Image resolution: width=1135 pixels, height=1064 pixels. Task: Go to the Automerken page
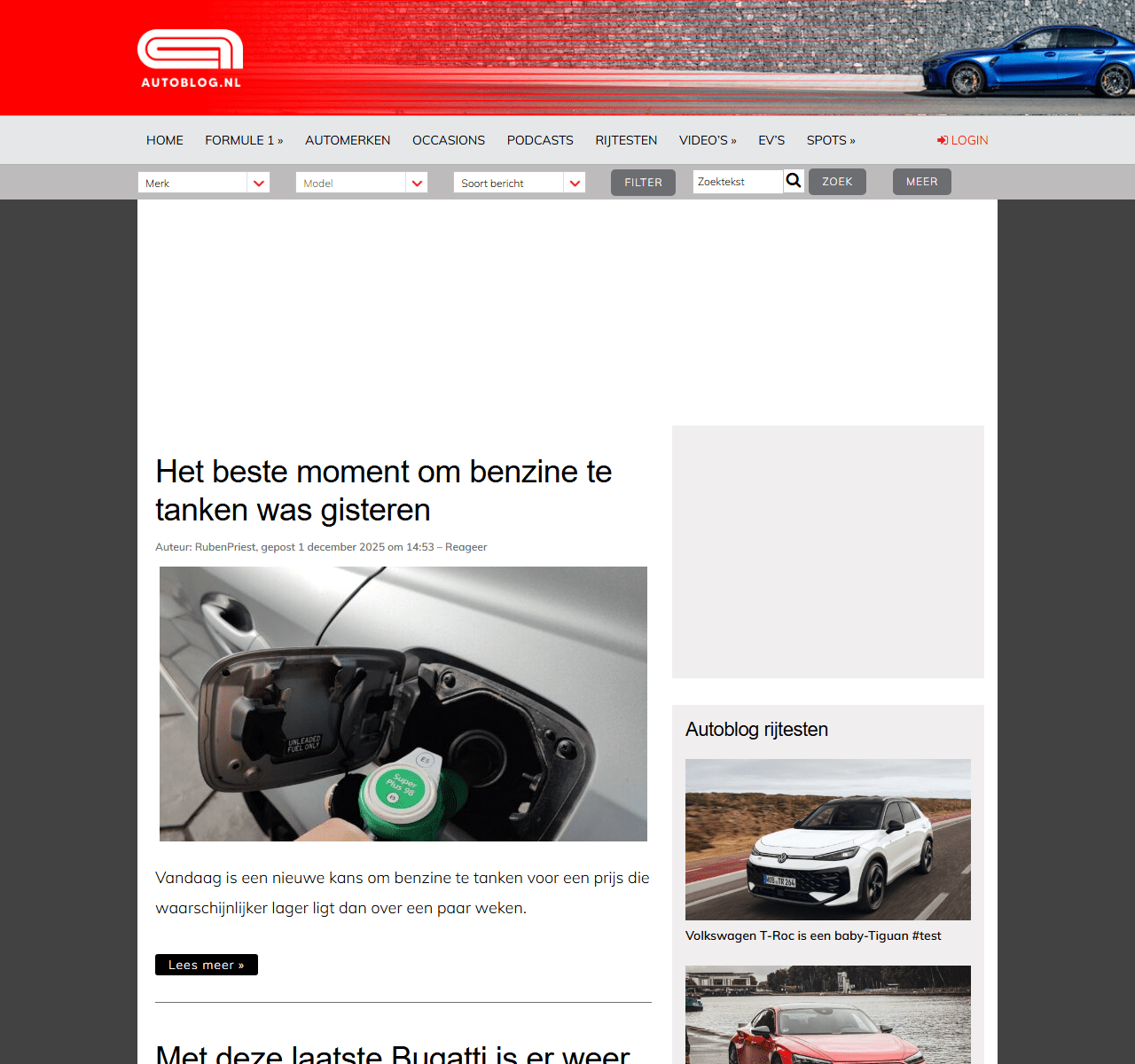coord(348,140)
